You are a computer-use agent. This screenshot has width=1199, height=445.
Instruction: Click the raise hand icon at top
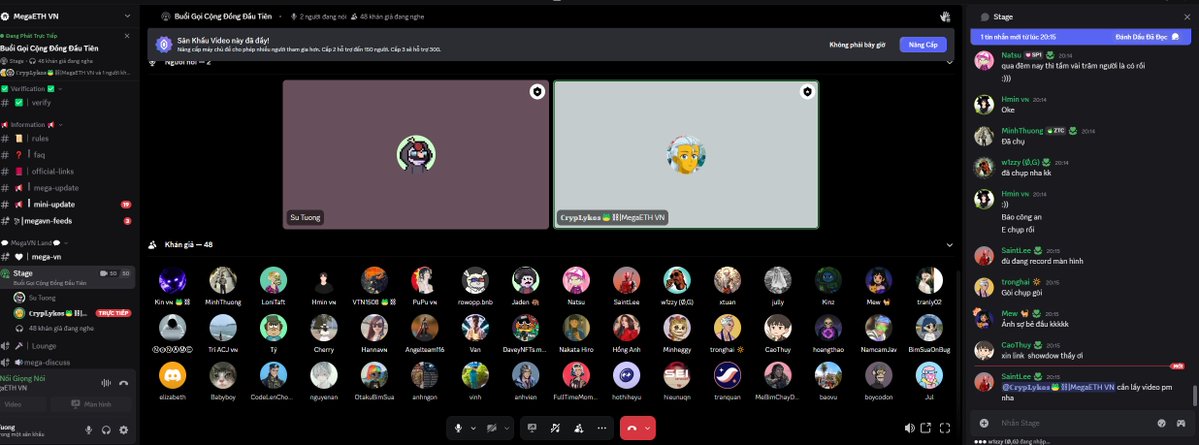click(x=944, y=16)
